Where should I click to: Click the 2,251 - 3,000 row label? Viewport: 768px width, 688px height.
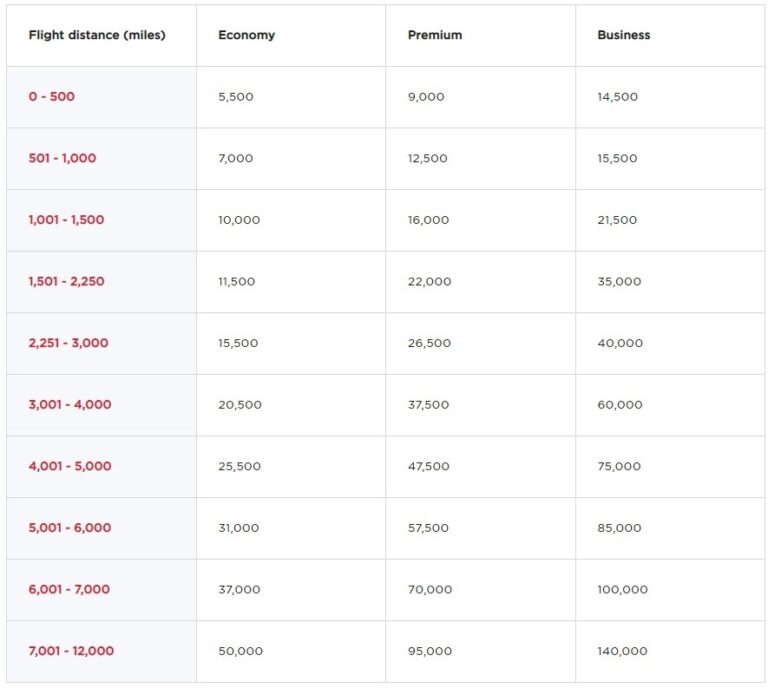[68, 343]
